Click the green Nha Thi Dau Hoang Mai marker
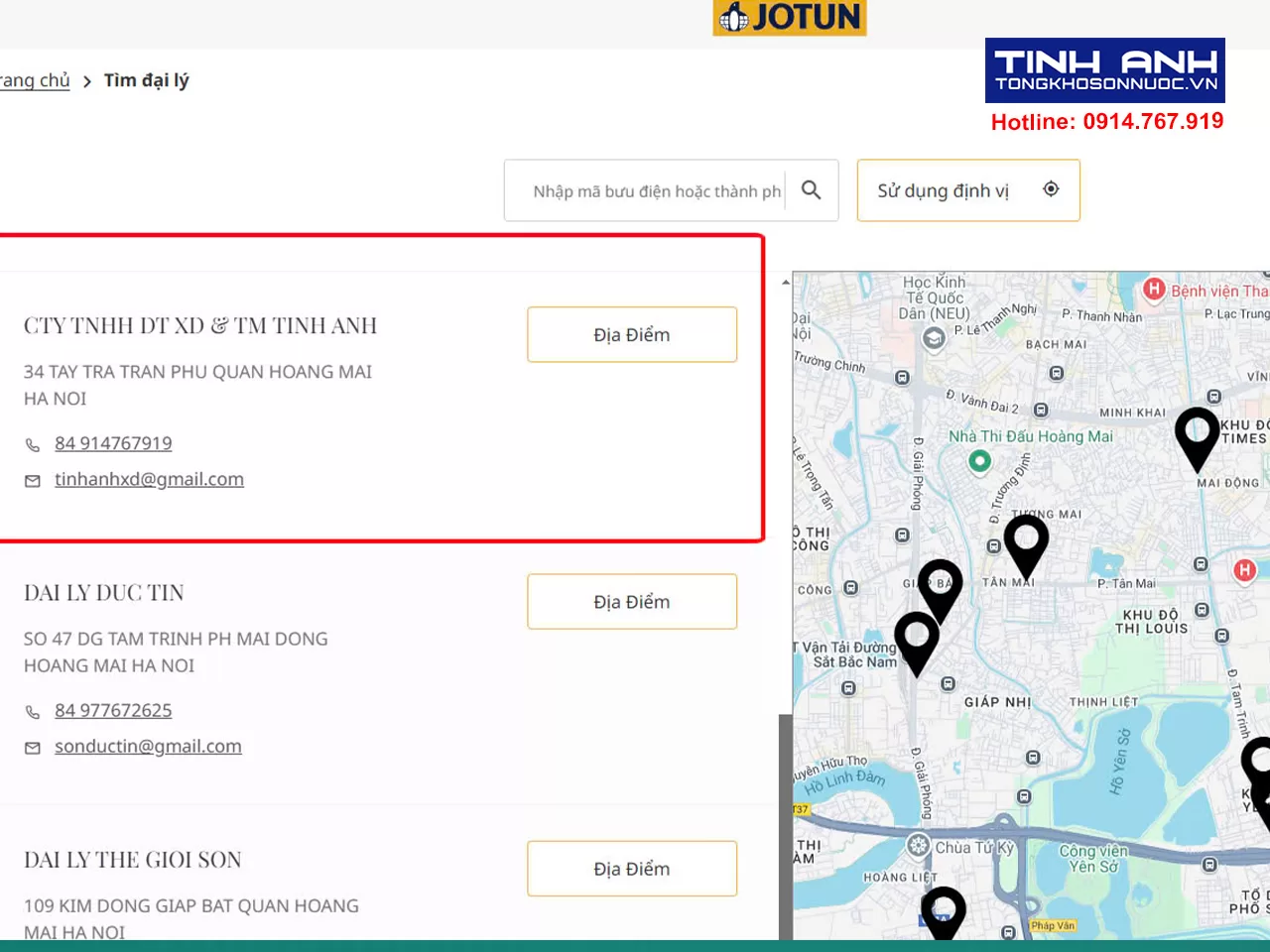Screen dimensions: 1270x952 (x=979, y=461)
